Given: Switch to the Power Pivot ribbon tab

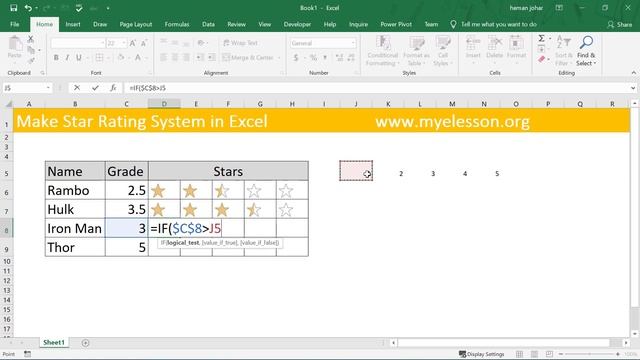Looking at the screenshot, I should click(396, 24).
